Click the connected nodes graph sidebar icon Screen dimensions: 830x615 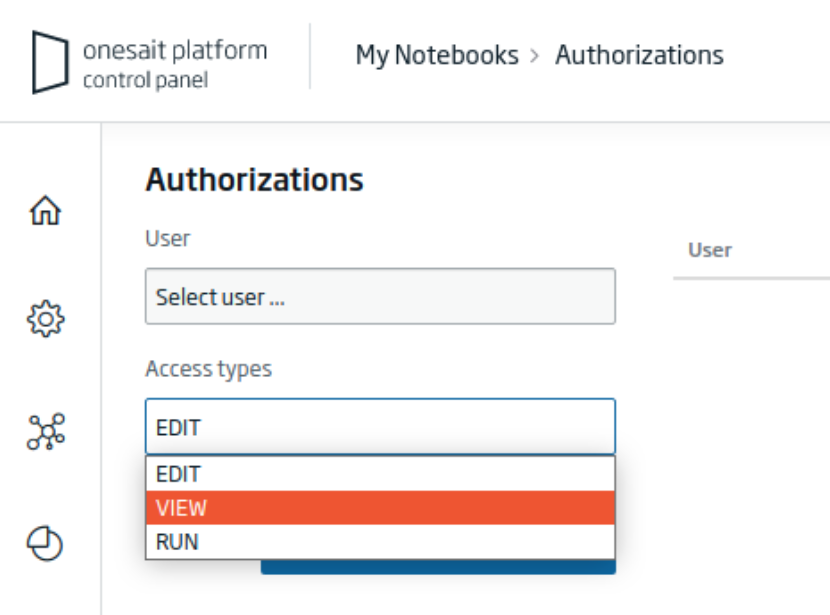click(46, 431)
